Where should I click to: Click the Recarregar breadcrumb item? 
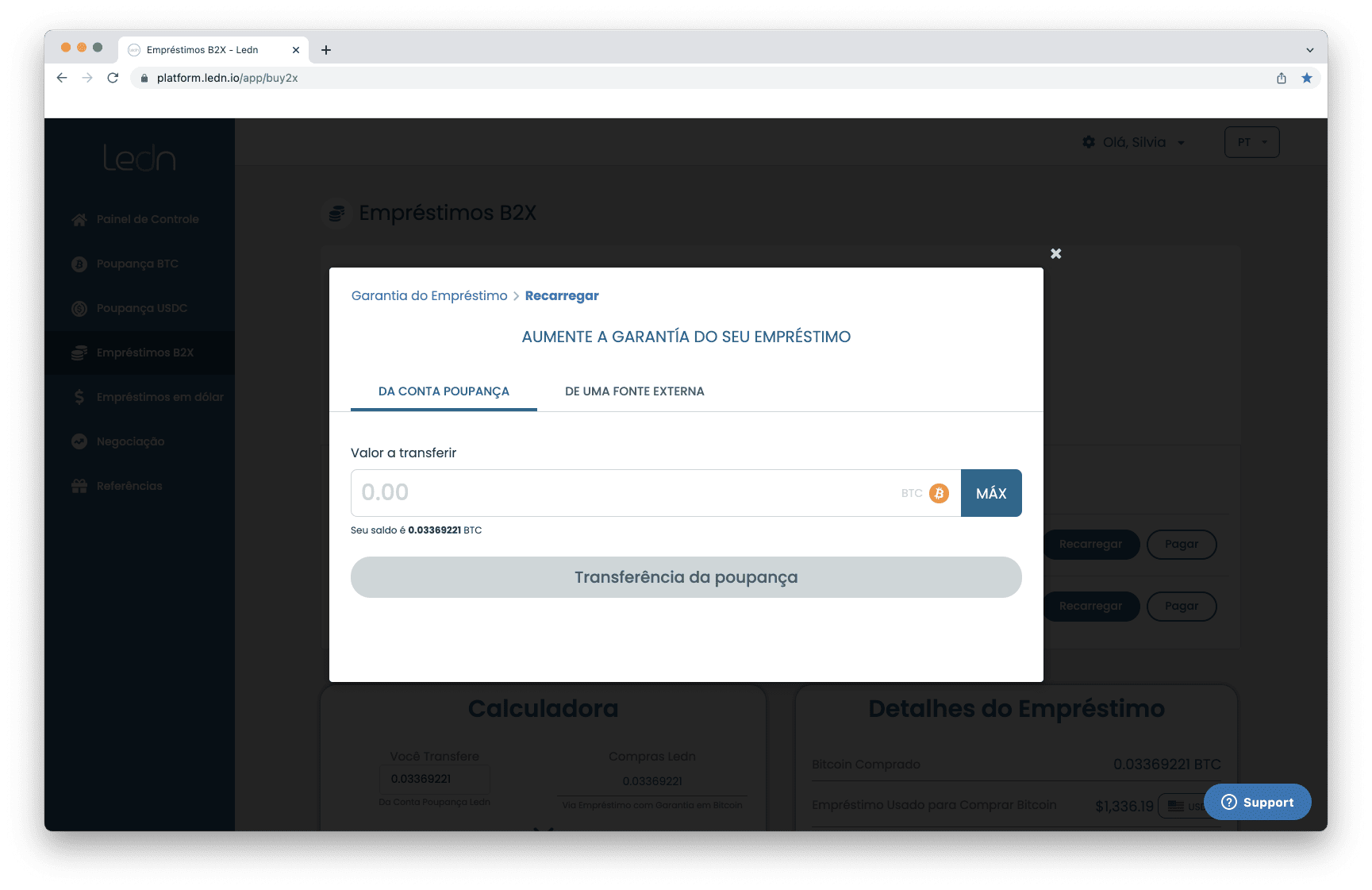click(x=562, y=295)
